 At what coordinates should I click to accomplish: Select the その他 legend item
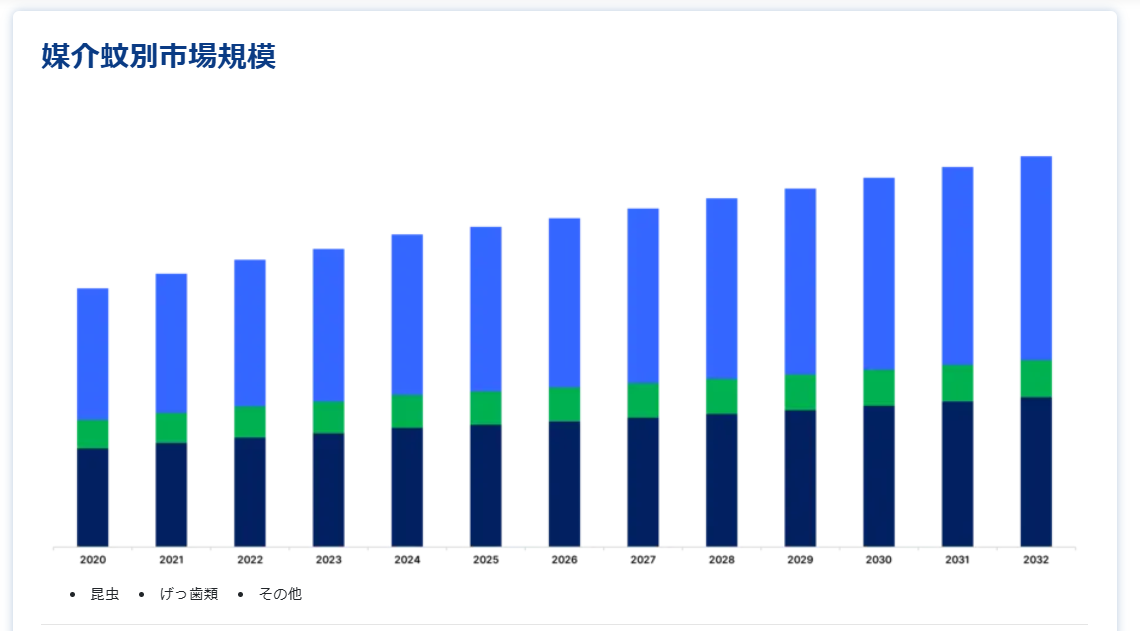pyautogui.click(x=280, y=594)
